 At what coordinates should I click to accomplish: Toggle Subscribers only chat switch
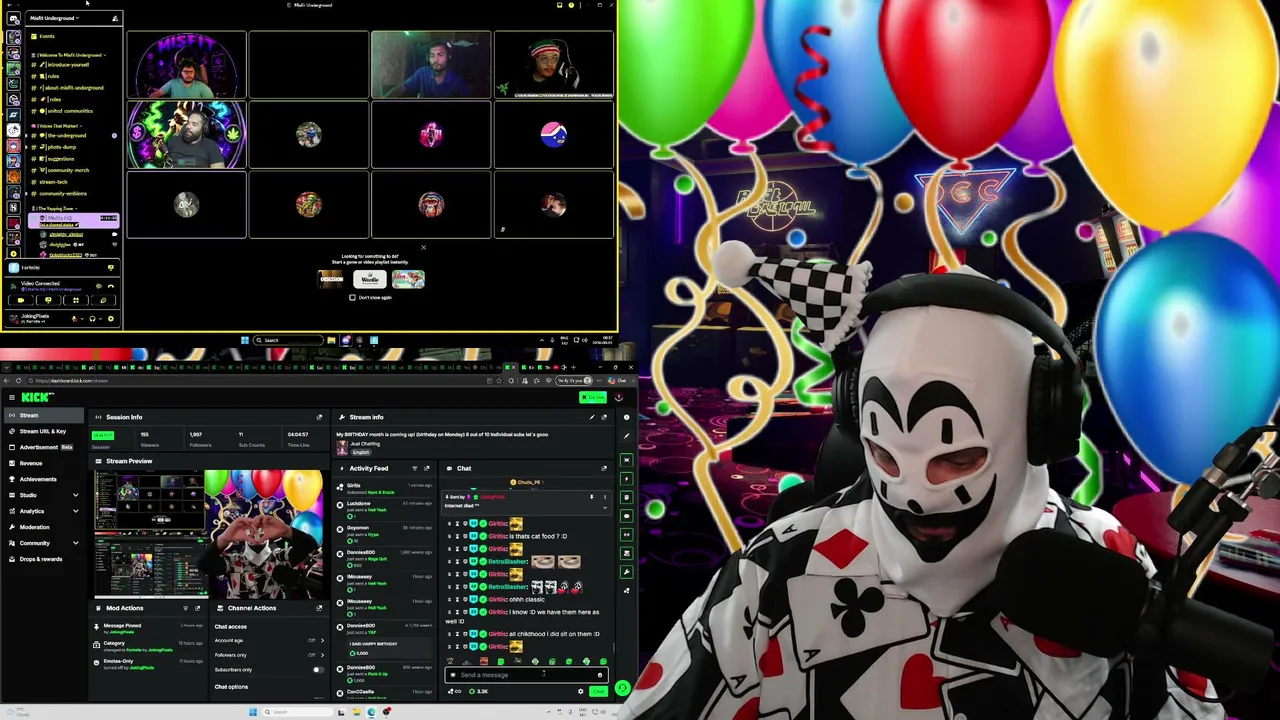(x=317, y=669)
